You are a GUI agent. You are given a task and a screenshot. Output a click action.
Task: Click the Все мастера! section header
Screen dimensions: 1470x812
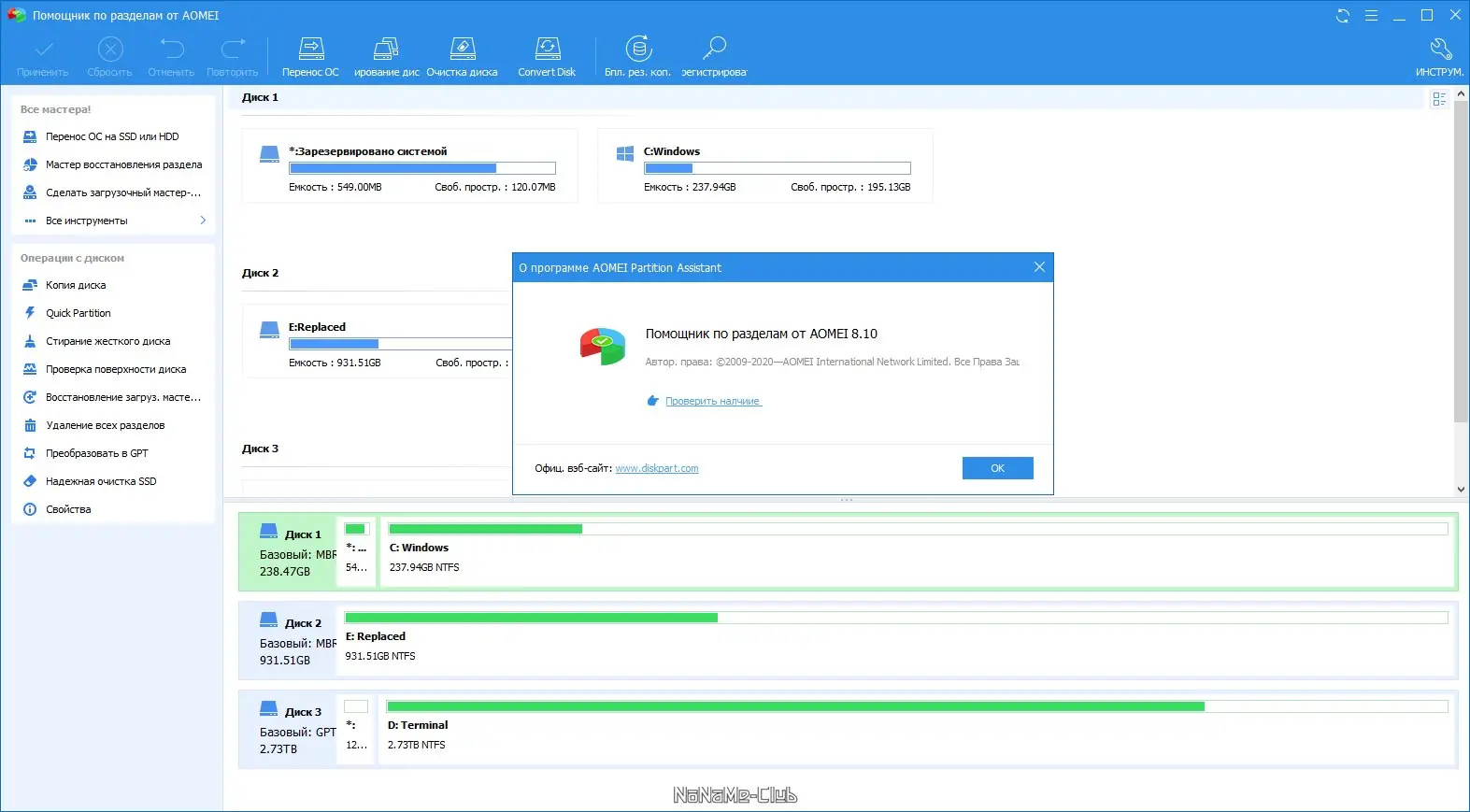click(x=56, y=109)
